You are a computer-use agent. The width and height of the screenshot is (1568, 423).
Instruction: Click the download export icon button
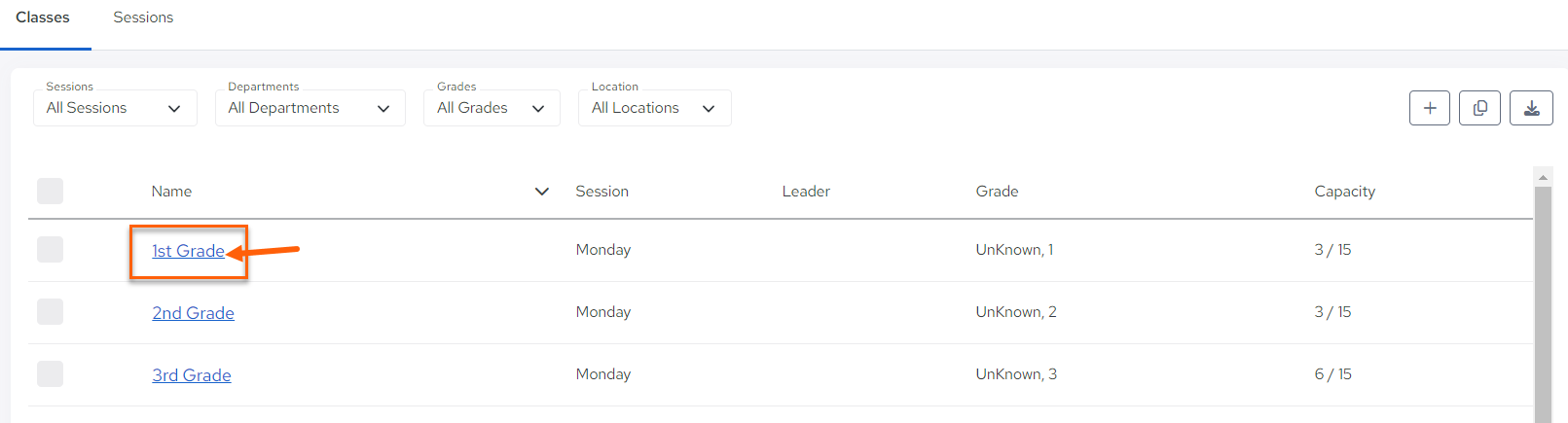(1531, 108)
